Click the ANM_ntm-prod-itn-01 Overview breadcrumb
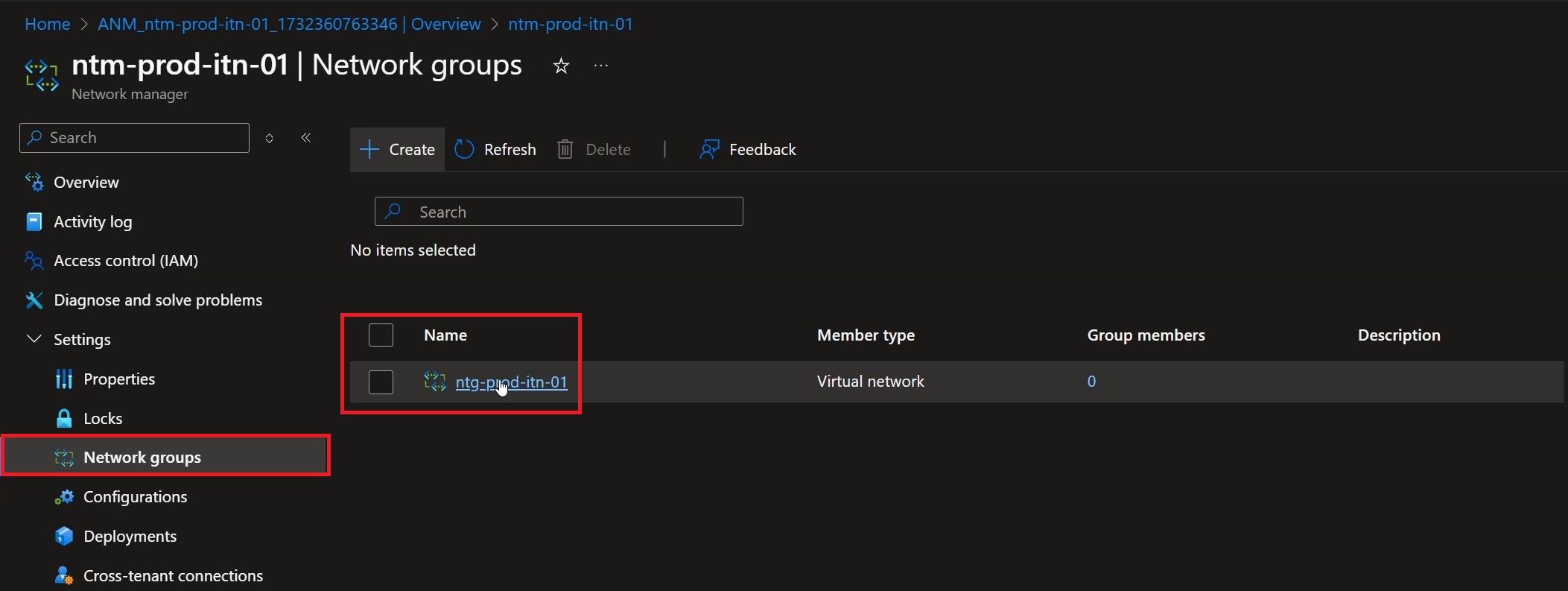This screenshot has width=1568, height=591. [x=290, y=24]
